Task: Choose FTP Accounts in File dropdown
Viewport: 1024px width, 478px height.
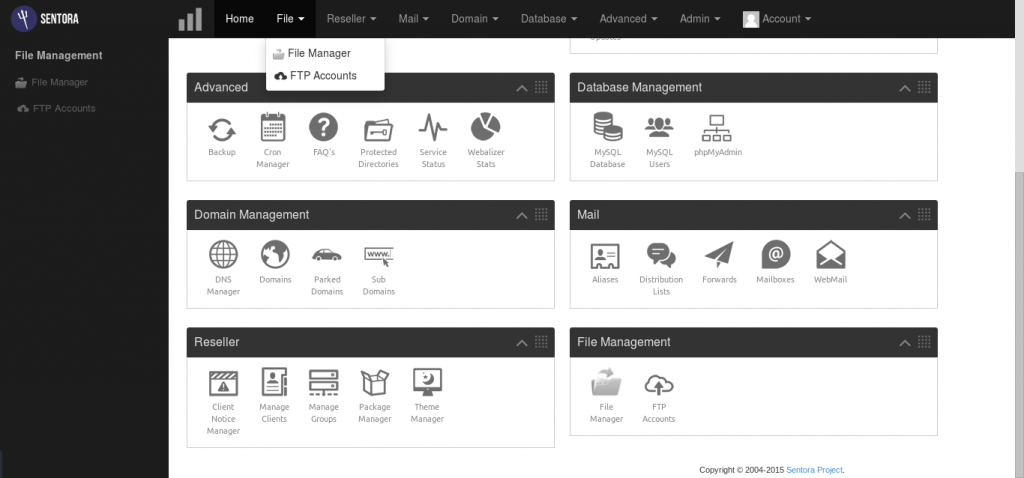Action: pos(322,76)
